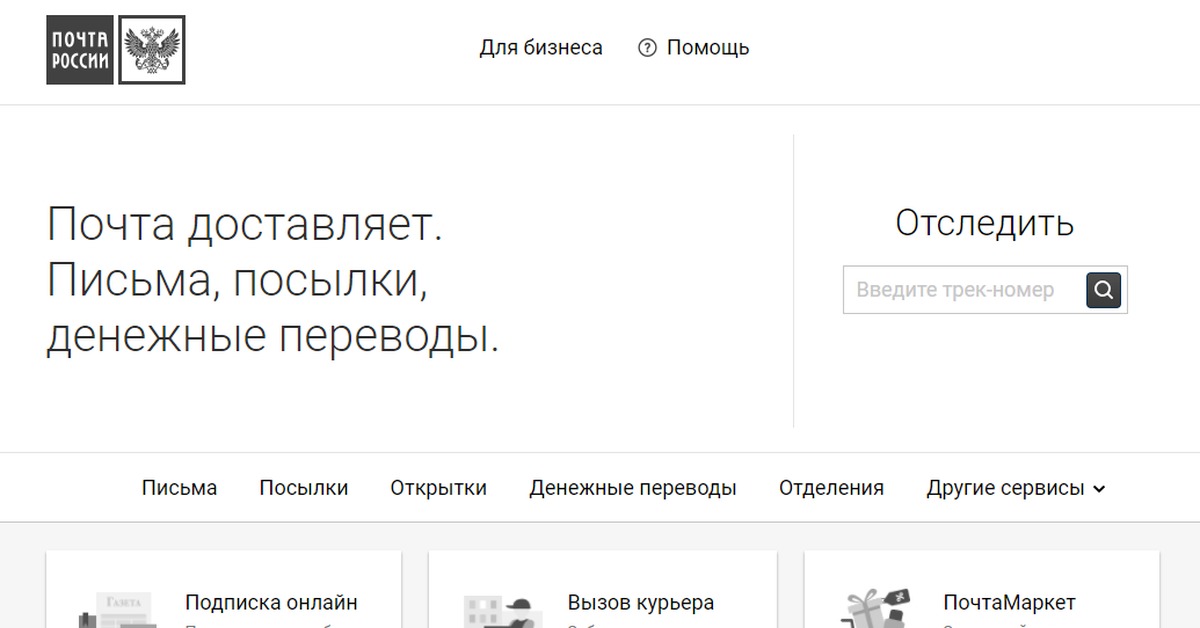Open the ПочтаМаркет card title

pos(1009,603)
